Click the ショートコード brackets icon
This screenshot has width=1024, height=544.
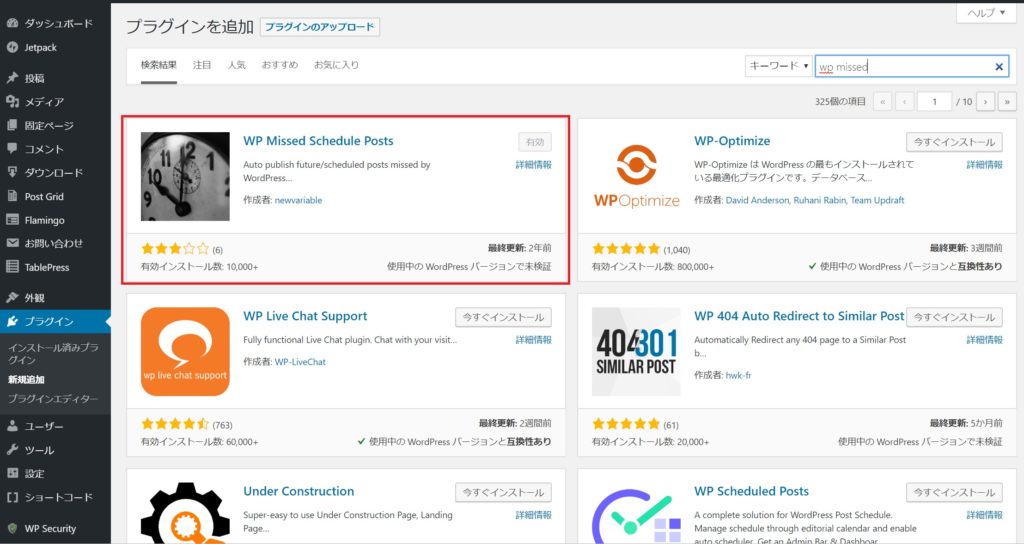click(x=12, y=498)
